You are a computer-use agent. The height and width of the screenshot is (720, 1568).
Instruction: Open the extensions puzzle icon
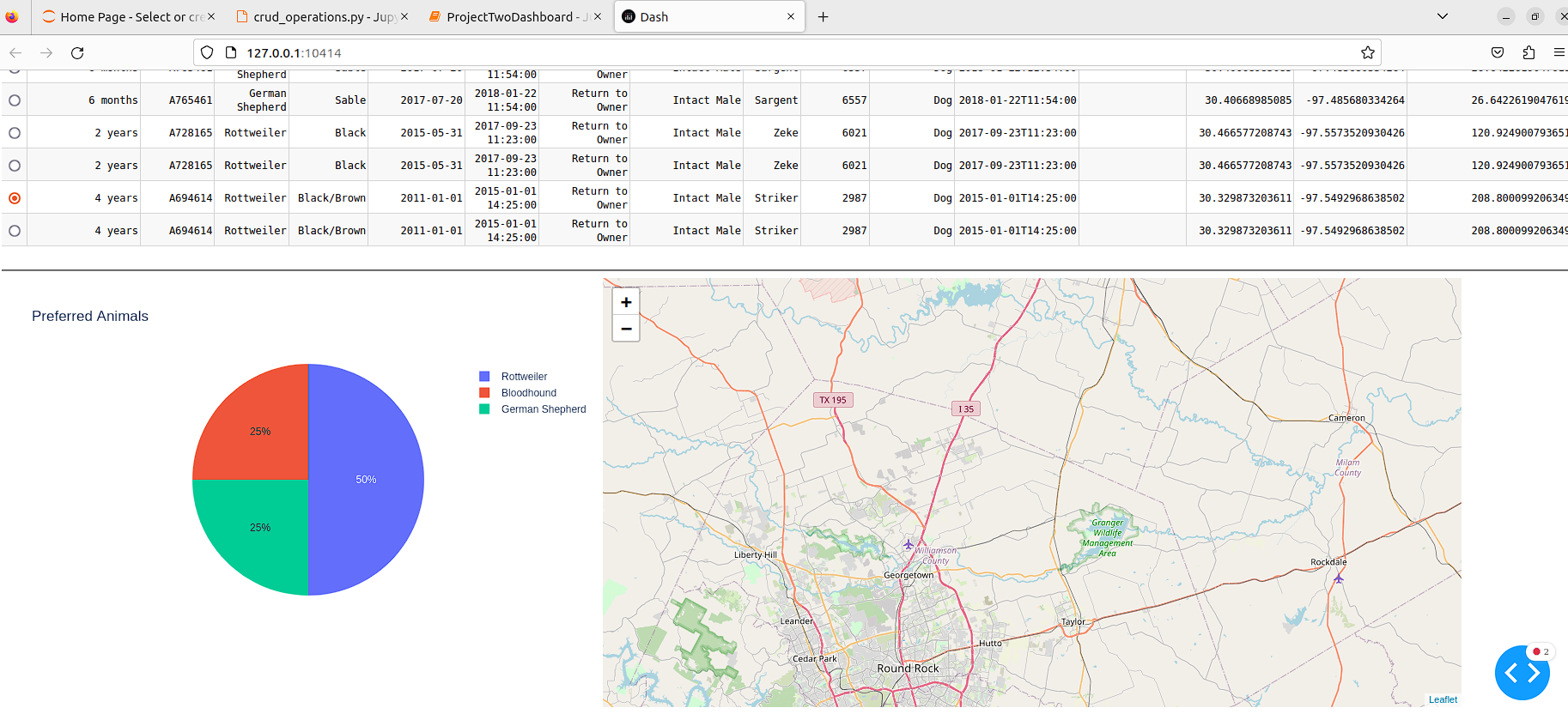click(1528, 52)
